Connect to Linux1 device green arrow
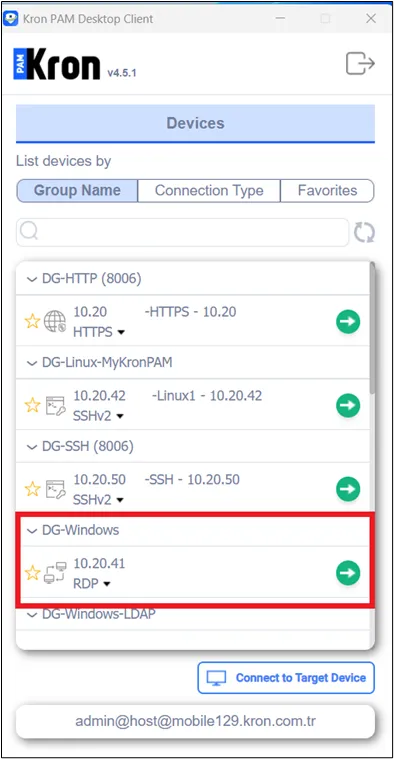The image size is (394, 759). click(348, 406)
